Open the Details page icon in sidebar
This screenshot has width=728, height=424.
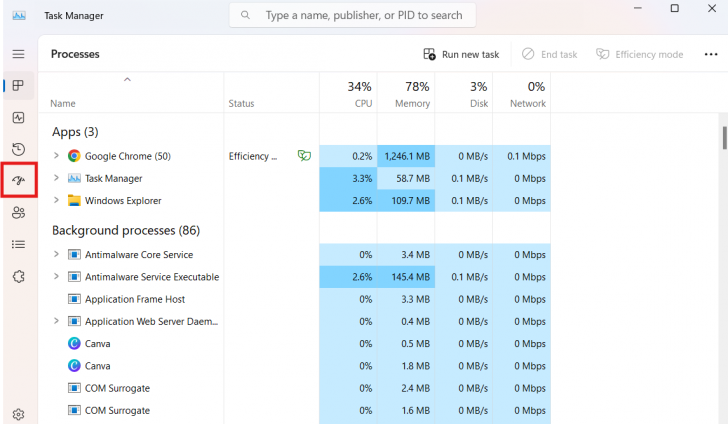[x=19, y=244]
